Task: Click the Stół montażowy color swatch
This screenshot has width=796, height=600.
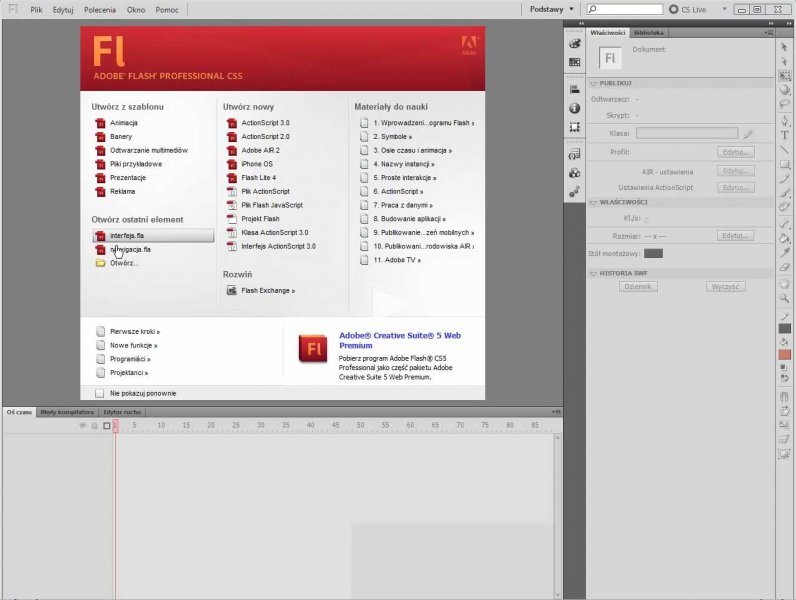Action: click(x=652, y=253)
